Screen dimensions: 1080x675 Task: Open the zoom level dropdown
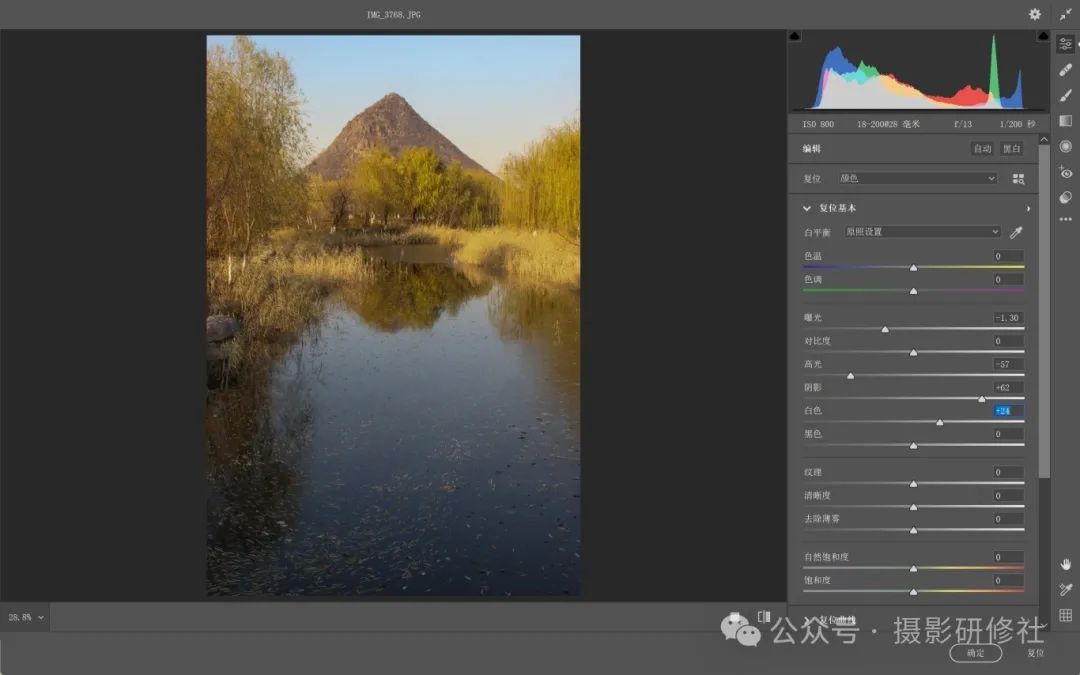26,617
